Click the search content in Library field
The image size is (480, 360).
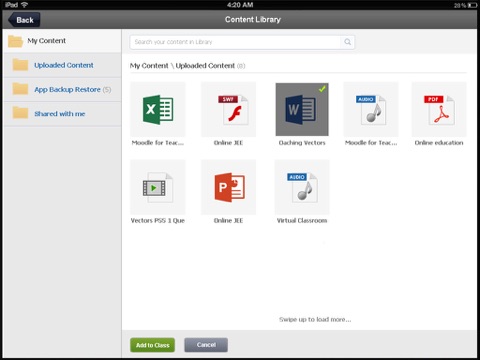point(235,42)
